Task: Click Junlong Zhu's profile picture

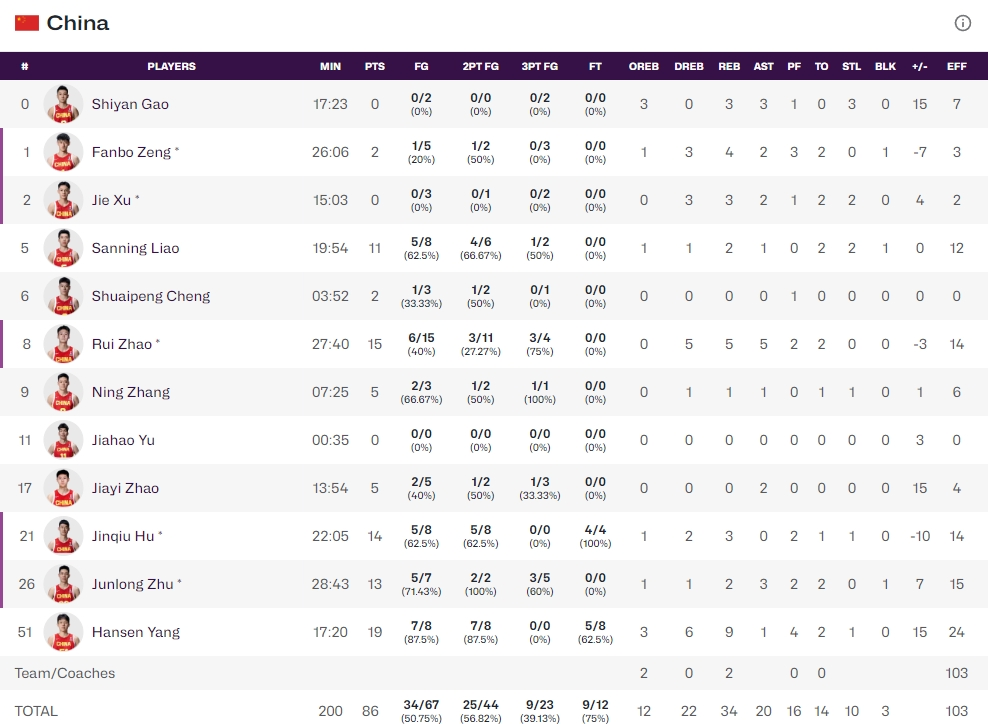Action: [63, 584]
